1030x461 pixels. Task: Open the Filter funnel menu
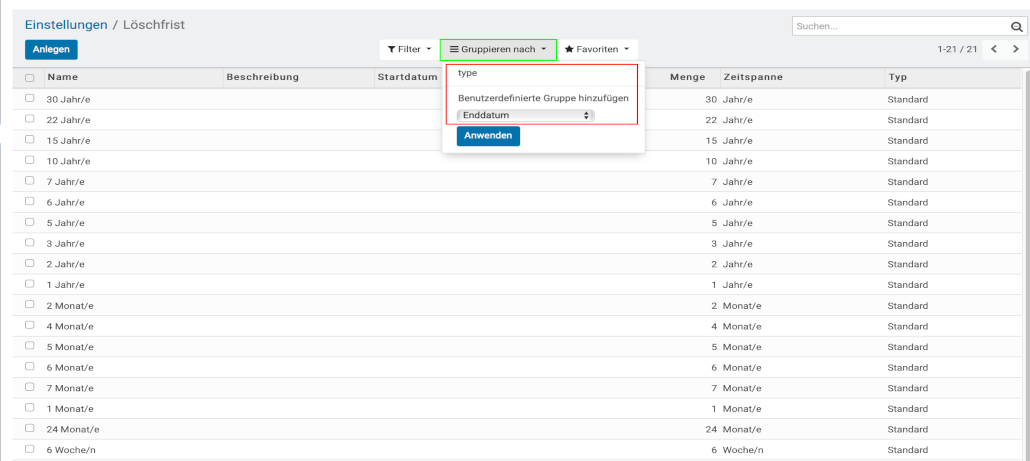coord(409,49)
